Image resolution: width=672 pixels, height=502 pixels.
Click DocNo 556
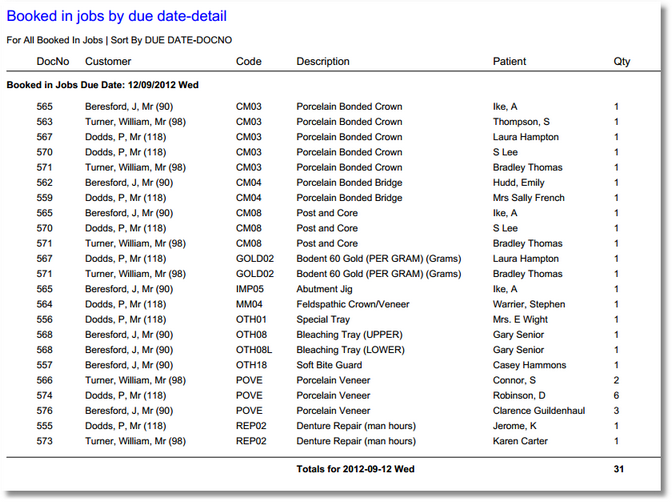pos(45,319)
